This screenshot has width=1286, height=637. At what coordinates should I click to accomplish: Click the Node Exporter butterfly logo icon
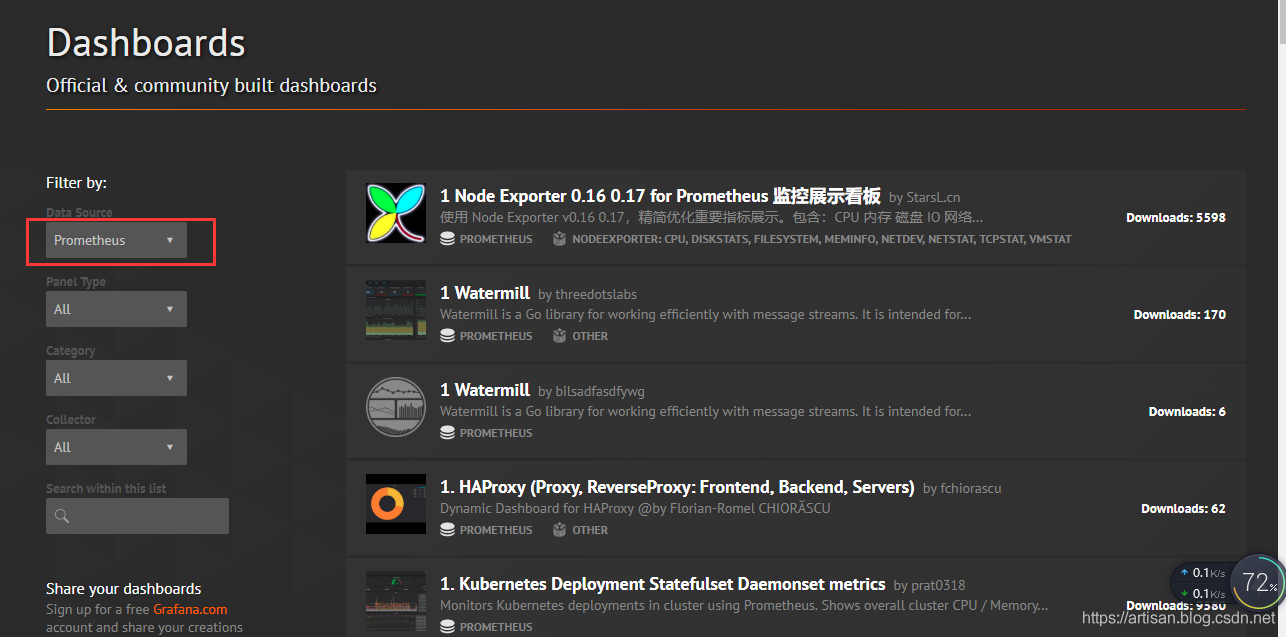pyautogui.click(x=396, y=213)
